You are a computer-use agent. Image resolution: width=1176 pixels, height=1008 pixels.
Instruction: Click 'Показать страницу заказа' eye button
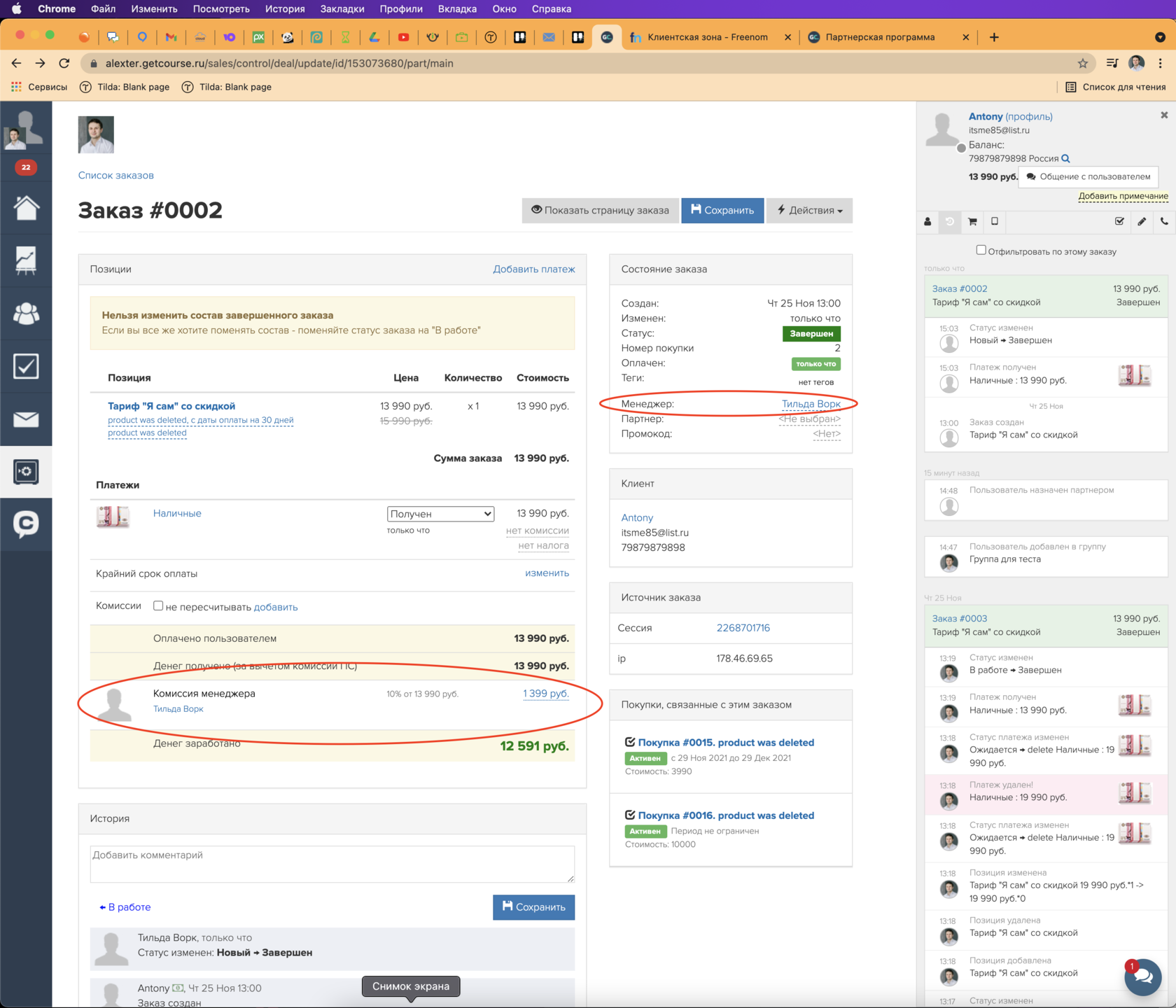click(x=600, y=210)
